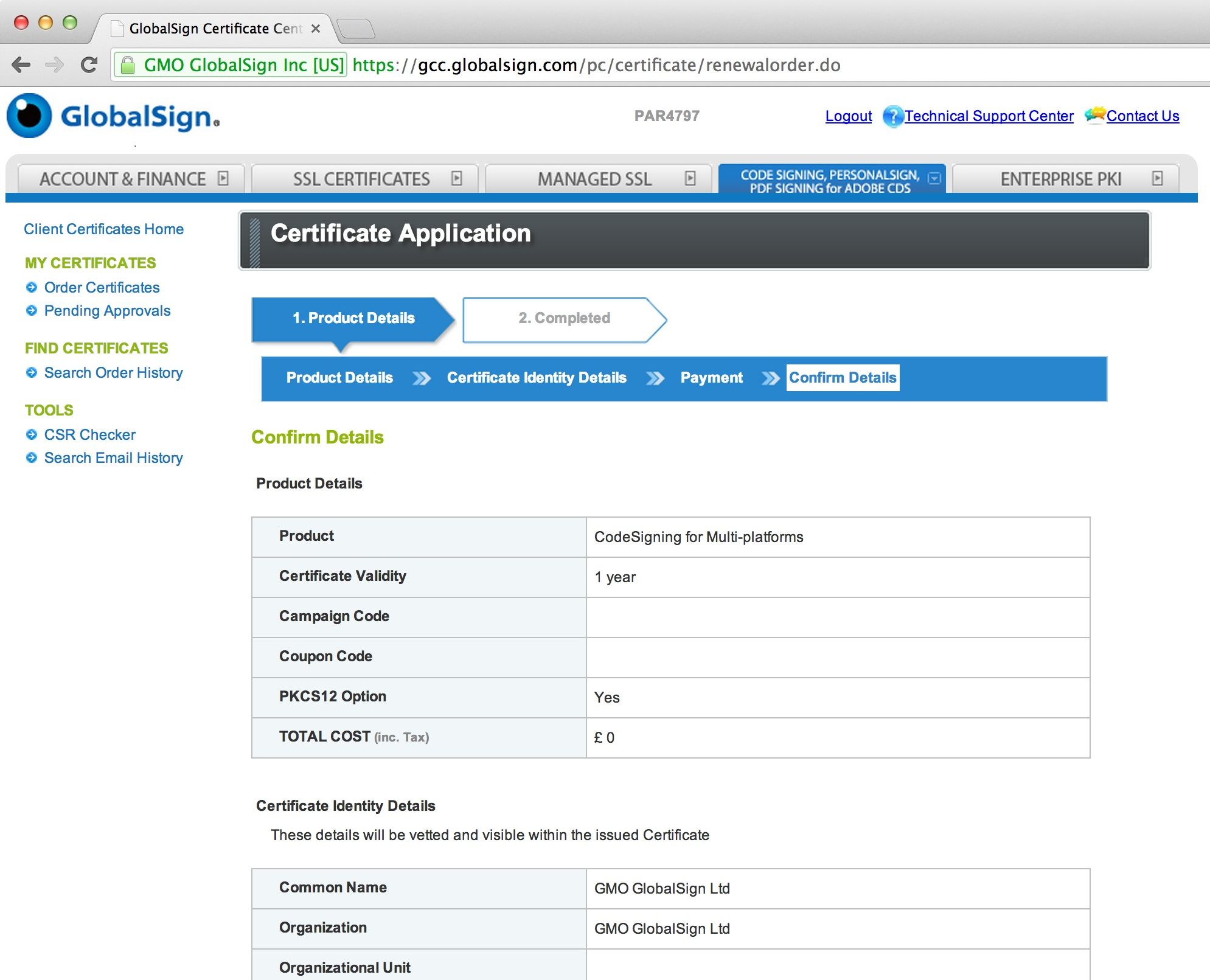1210x980 pixels.
Task: Open Search Order History
Action: coord(113,373)
